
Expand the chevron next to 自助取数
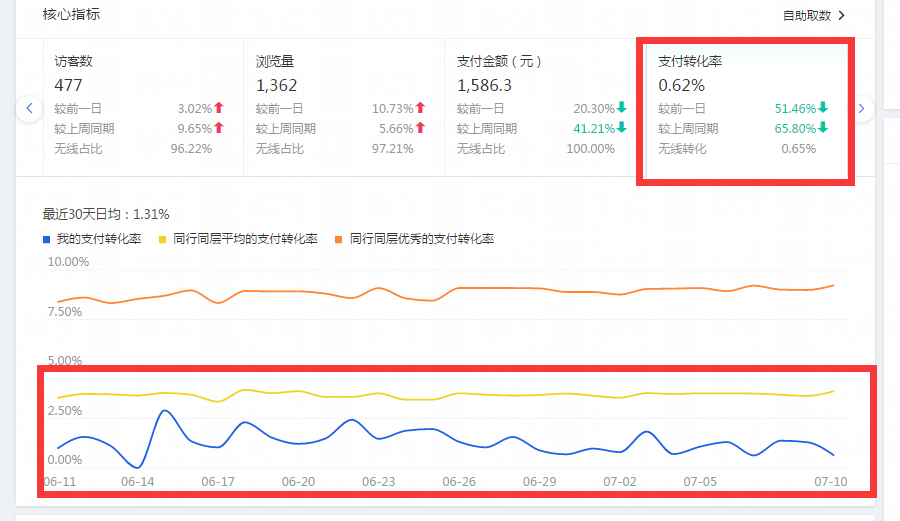point(842,15)
